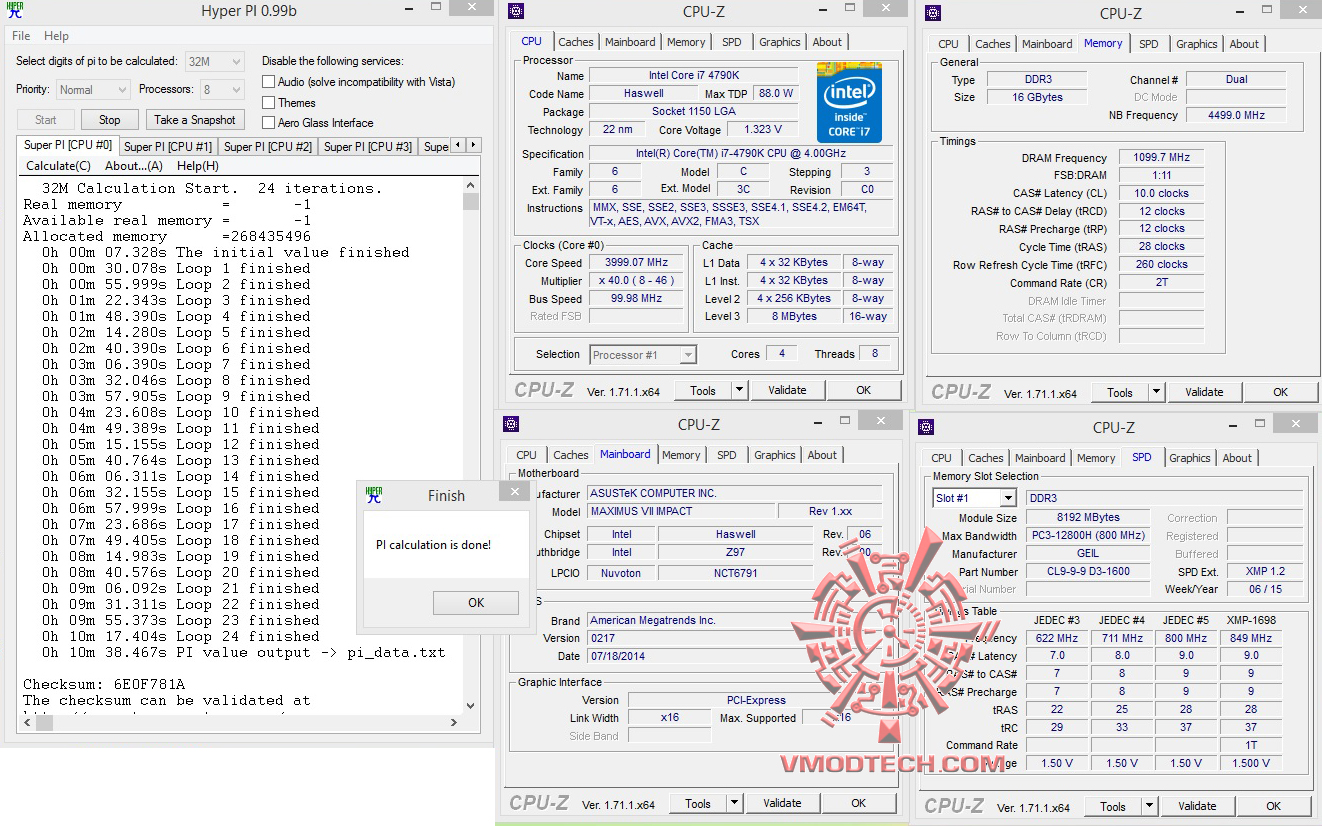Image resolution: width=1322 pixels, height=826 pixels.
Task: Click the tab strip scroll-left arrow in Hyper PI
Action: [458, 146]
